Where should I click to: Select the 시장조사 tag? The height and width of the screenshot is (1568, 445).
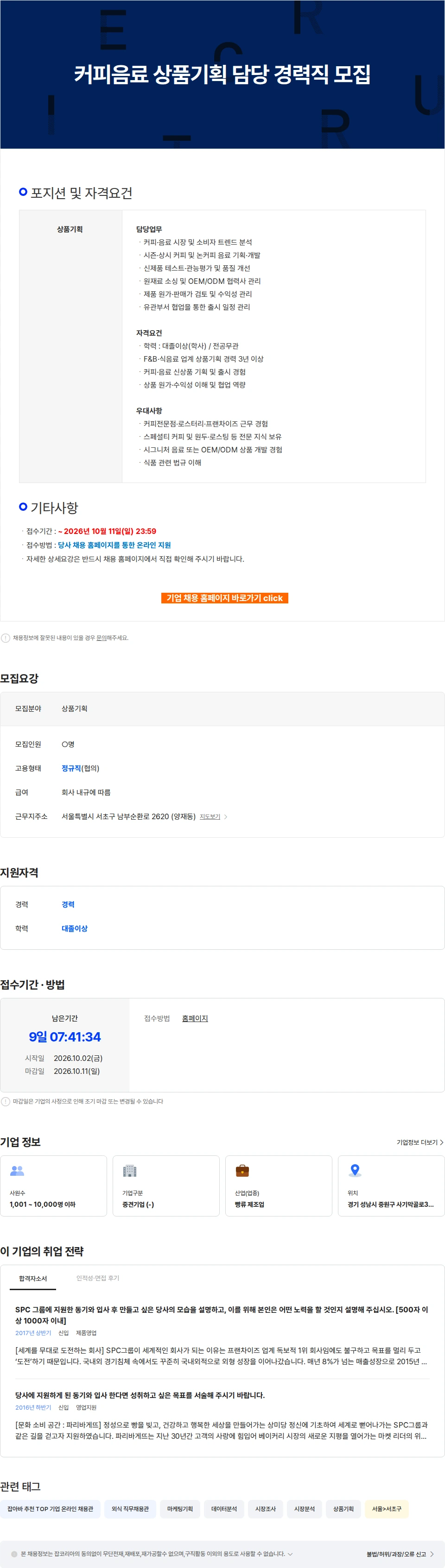click(x=265, y=1509)
